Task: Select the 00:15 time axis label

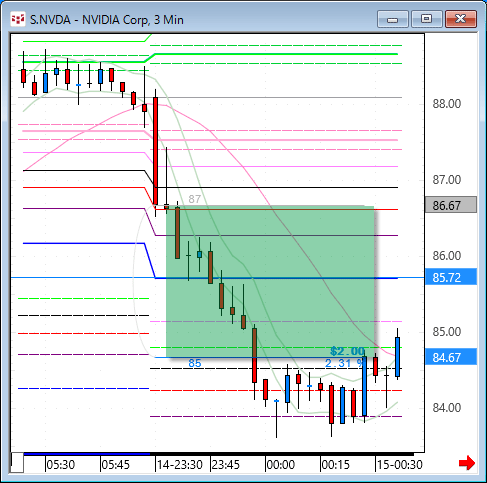Action: (336, 464)
